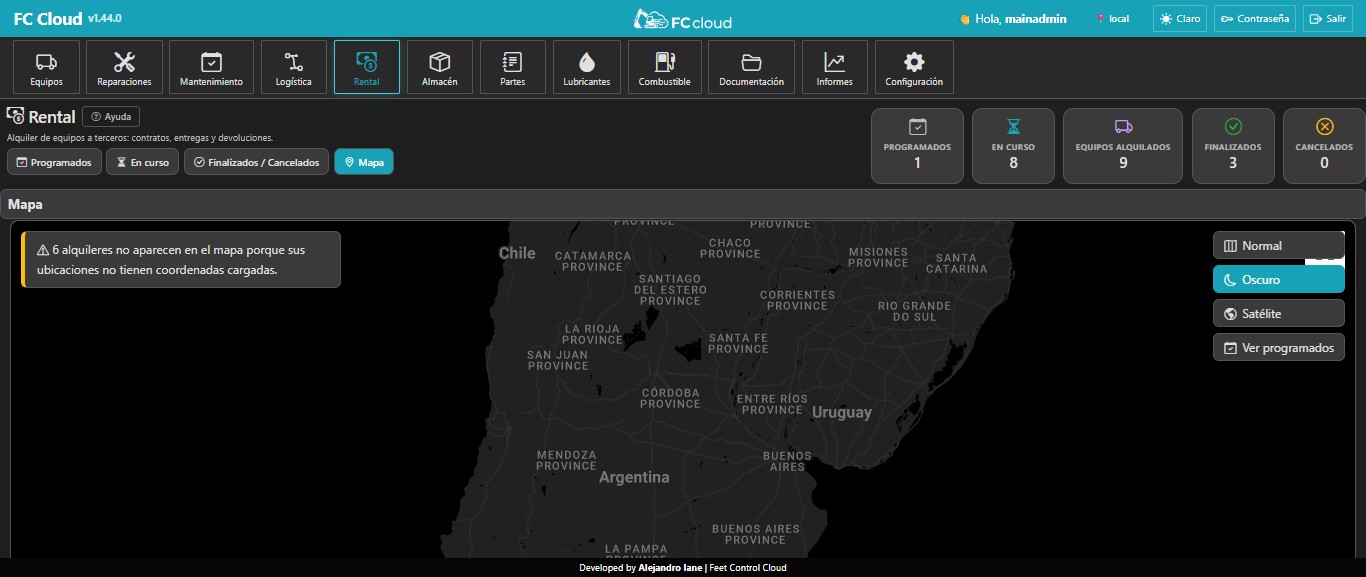
Task: Click the warning triangle in the alert
Action: point(43,251)
